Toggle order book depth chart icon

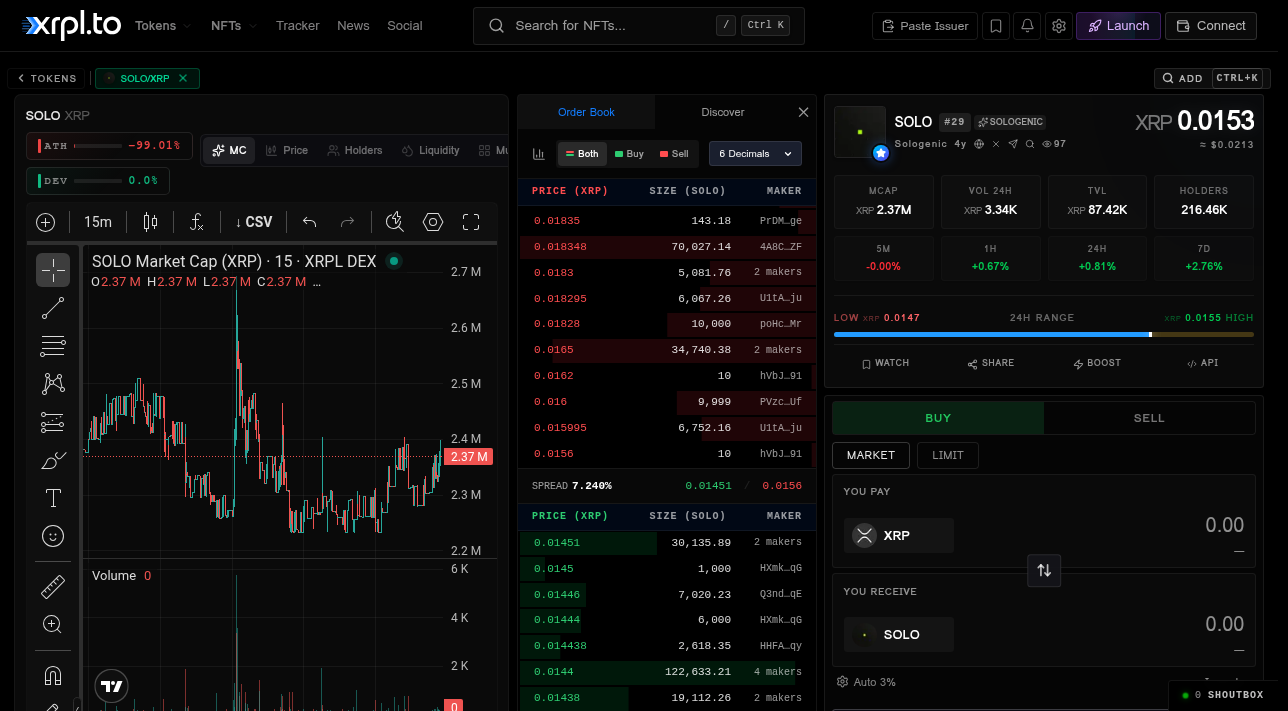[539, 154]
